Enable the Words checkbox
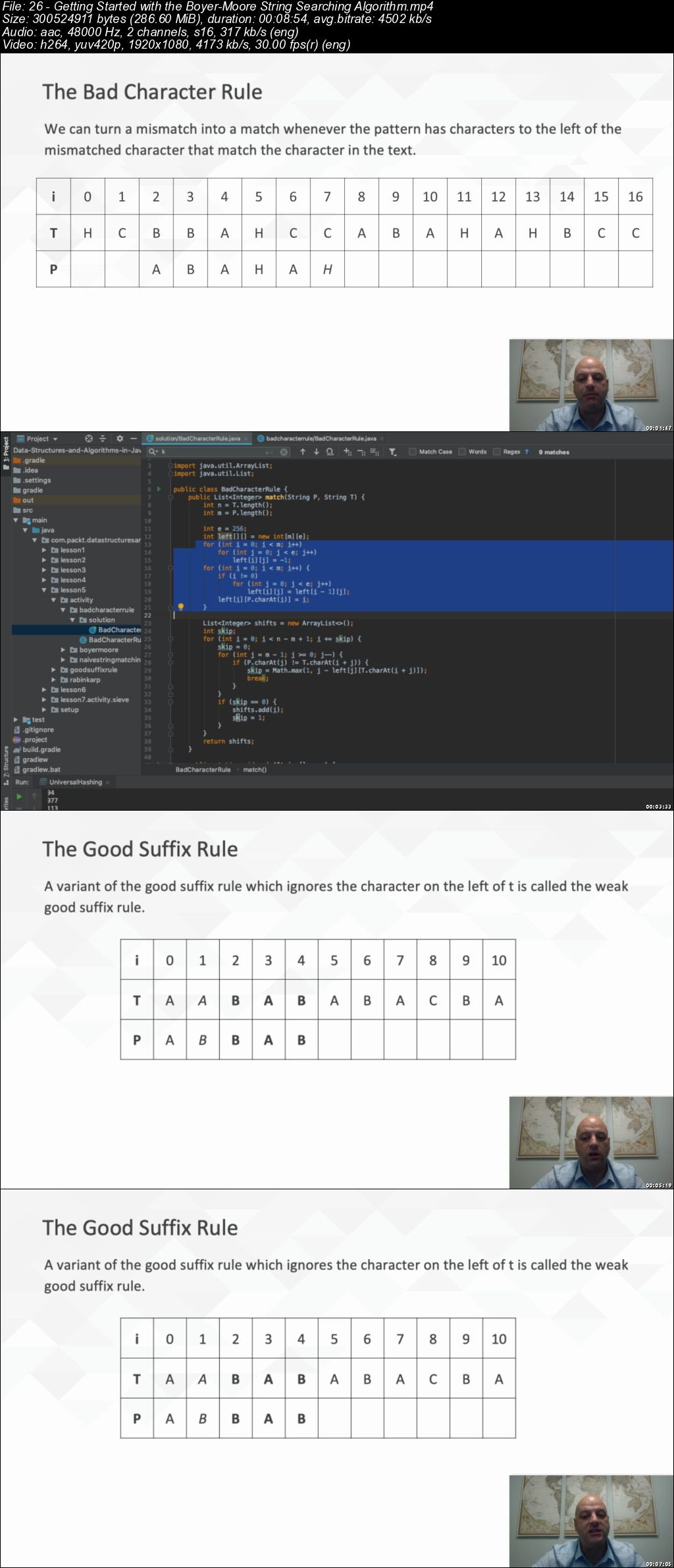The image size is (674, 1568). [x=462, y=452]
